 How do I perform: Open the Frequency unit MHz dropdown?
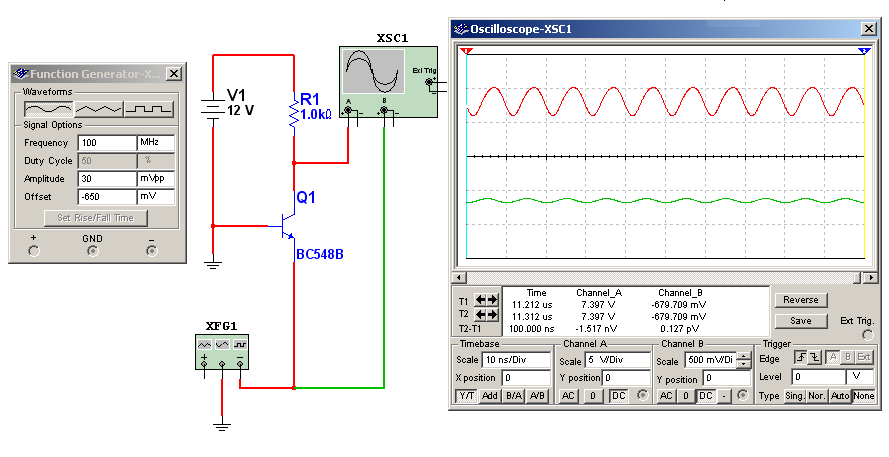point(156,143)
